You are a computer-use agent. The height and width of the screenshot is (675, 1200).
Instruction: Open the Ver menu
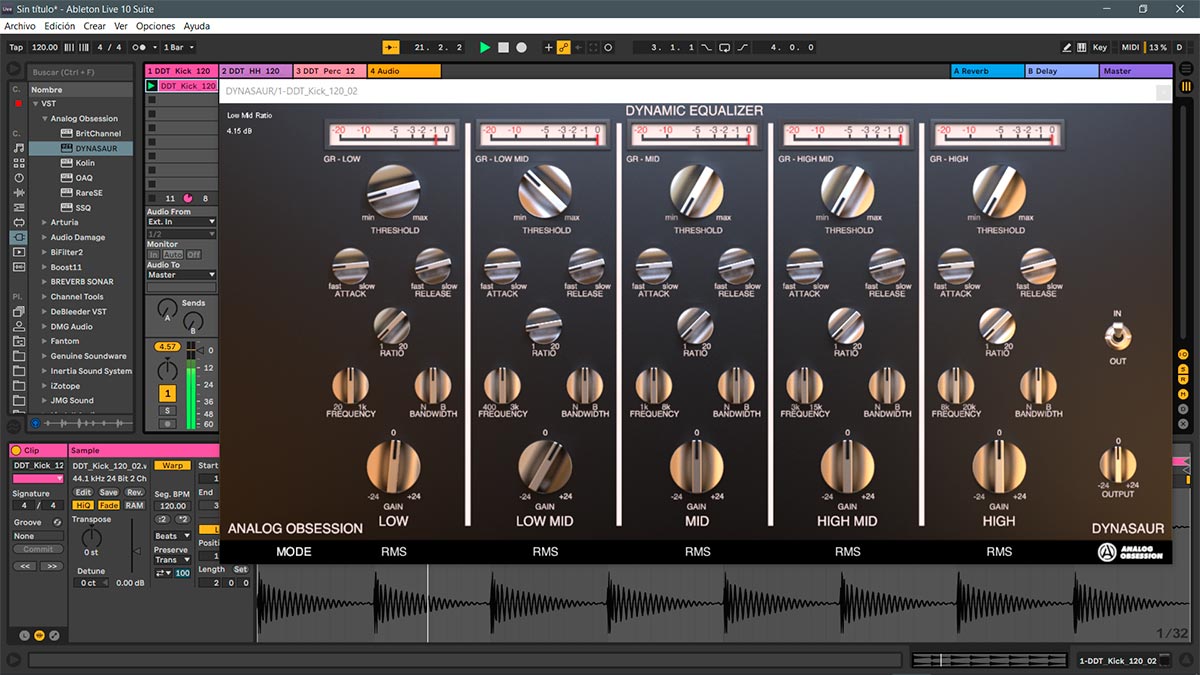121,26
